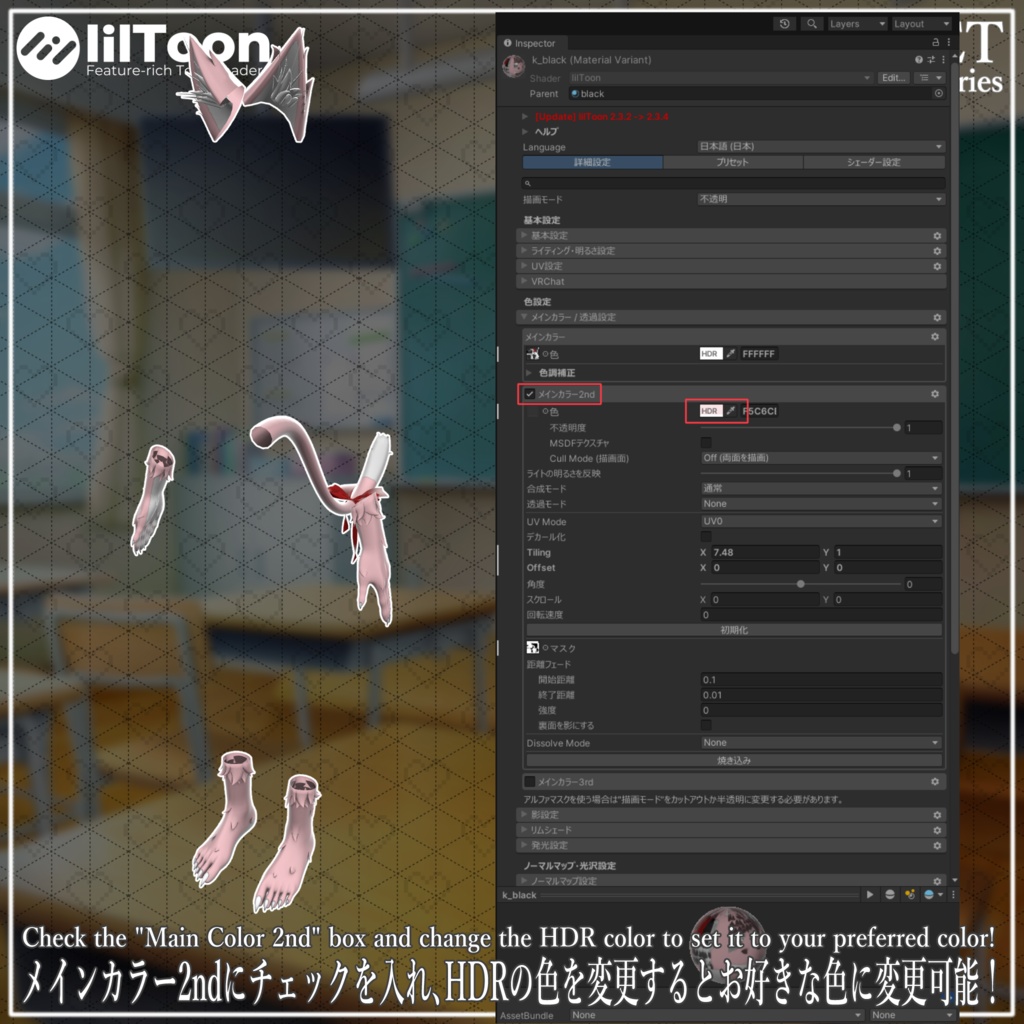Open gear menu on the メインカラー3rd header
The image size is (1024, 1024).
(935, 781)
